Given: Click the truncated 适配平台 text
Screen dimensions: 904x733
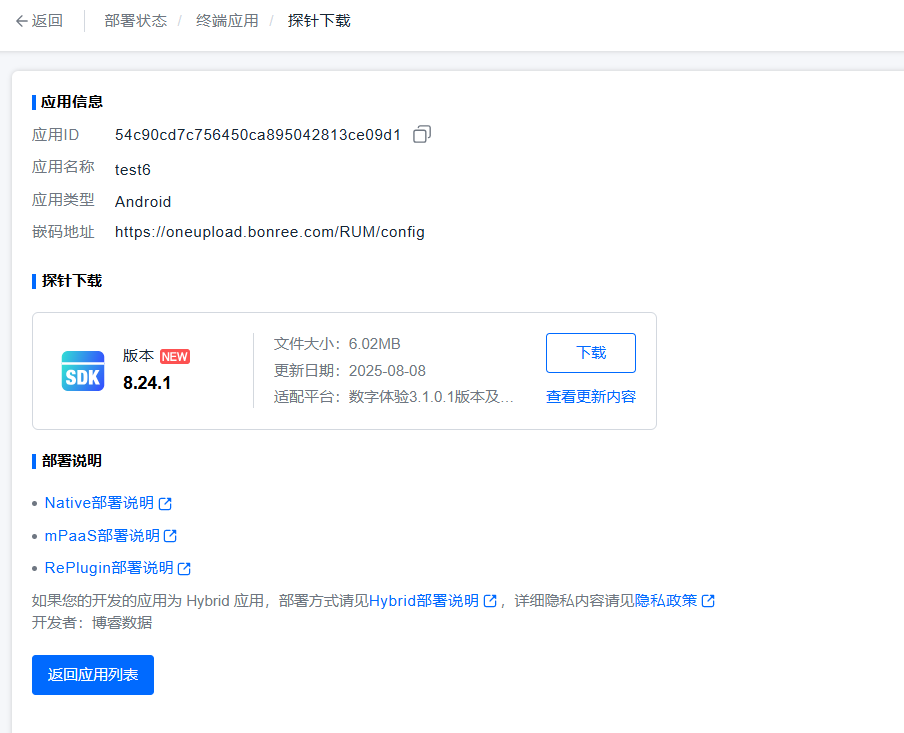Looking at the screenshot, I should pyautogui.click(x=431, y=397).
